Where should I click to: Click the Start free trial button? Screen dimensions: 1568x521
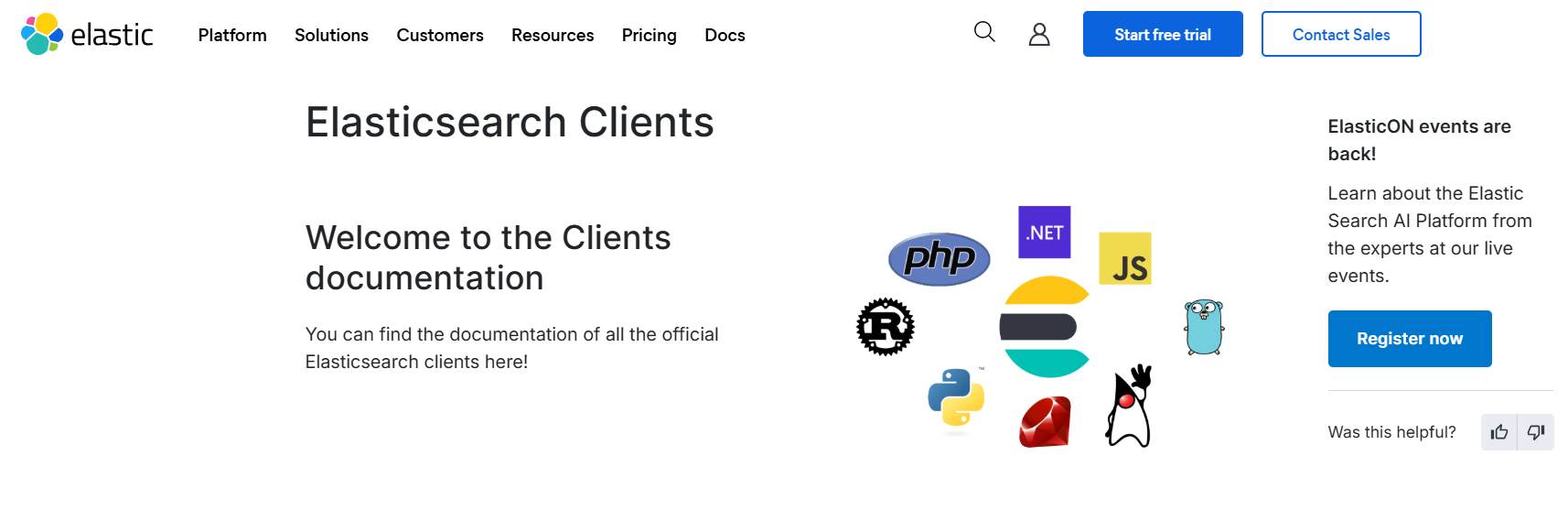[1163, 34]
